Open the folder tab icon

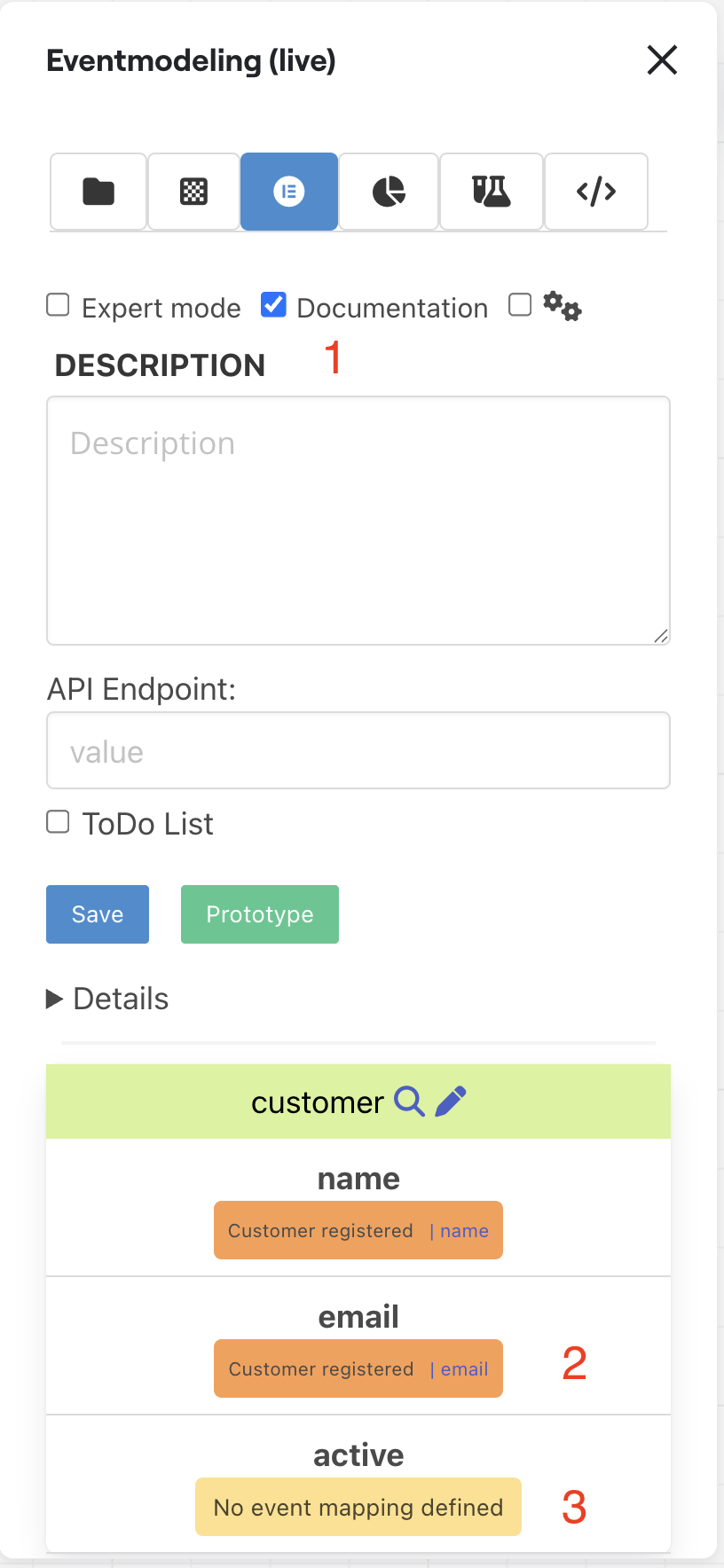point(98,192)
